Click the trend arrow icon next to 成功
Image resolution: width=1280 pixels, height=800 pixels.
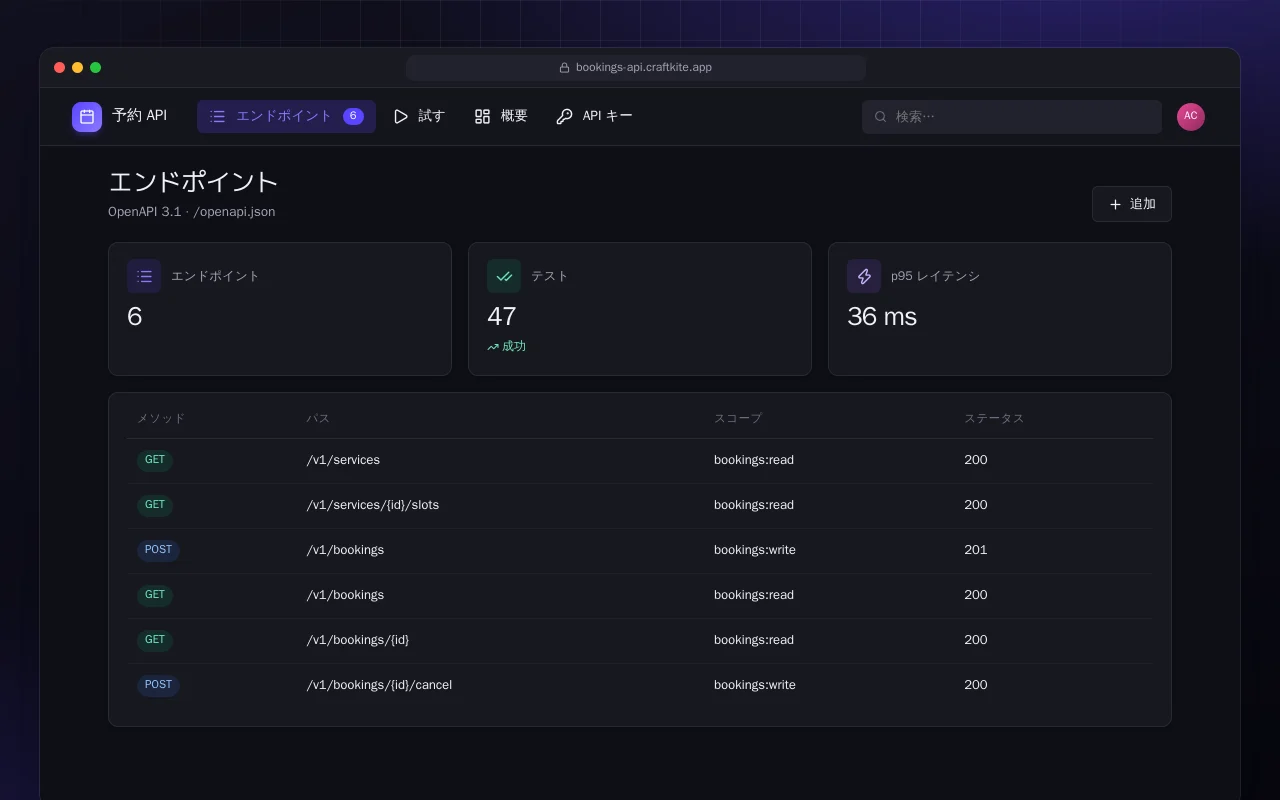coord(493,347)
